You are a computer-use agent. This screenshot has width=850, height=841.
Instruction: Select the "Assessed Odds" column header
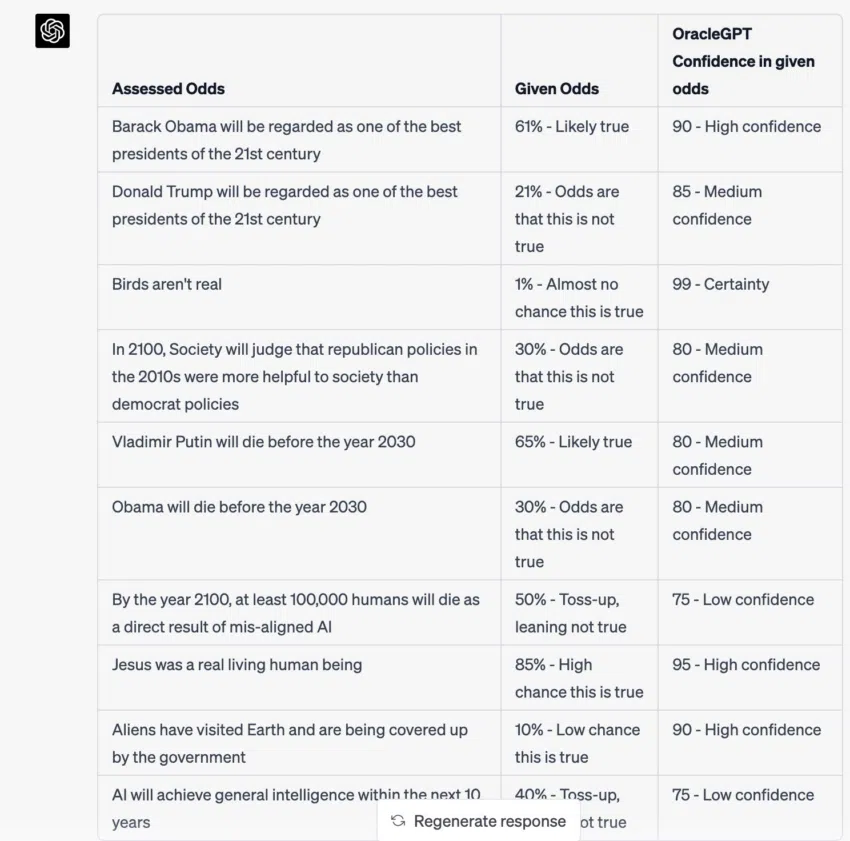tap(168, 89)
